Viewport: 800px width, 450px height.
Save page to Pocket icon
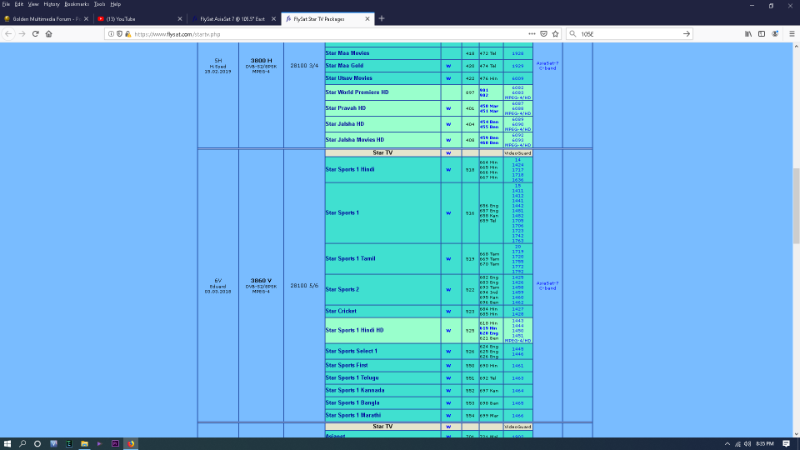544,34
